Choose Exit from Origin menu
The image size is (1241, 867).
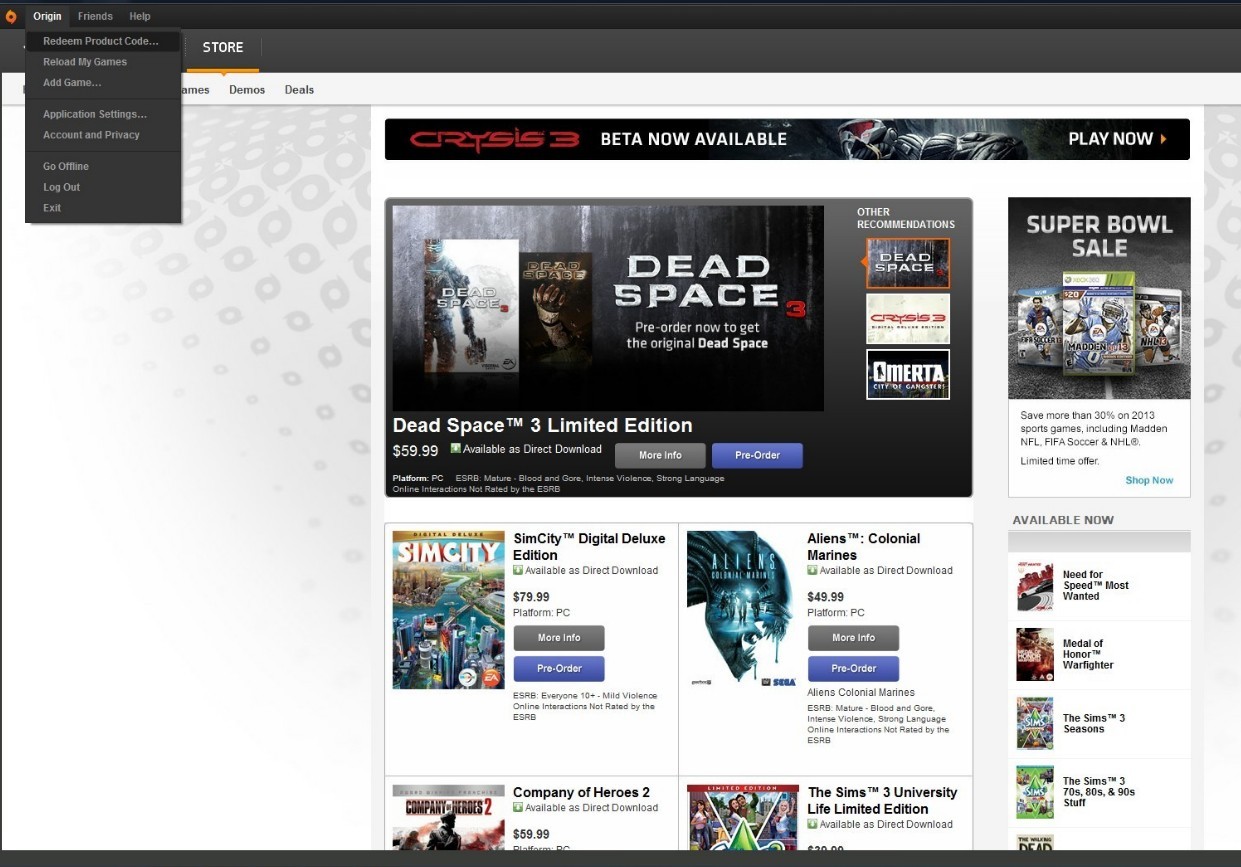(x=52, y=208)
